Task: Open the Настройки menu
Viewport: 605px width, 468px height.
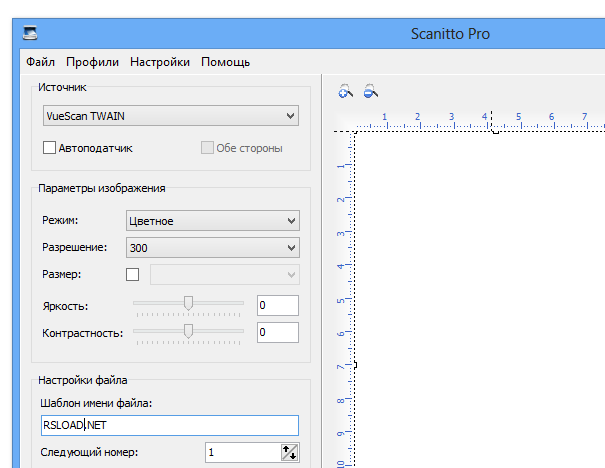Action: tap(160, 62)
